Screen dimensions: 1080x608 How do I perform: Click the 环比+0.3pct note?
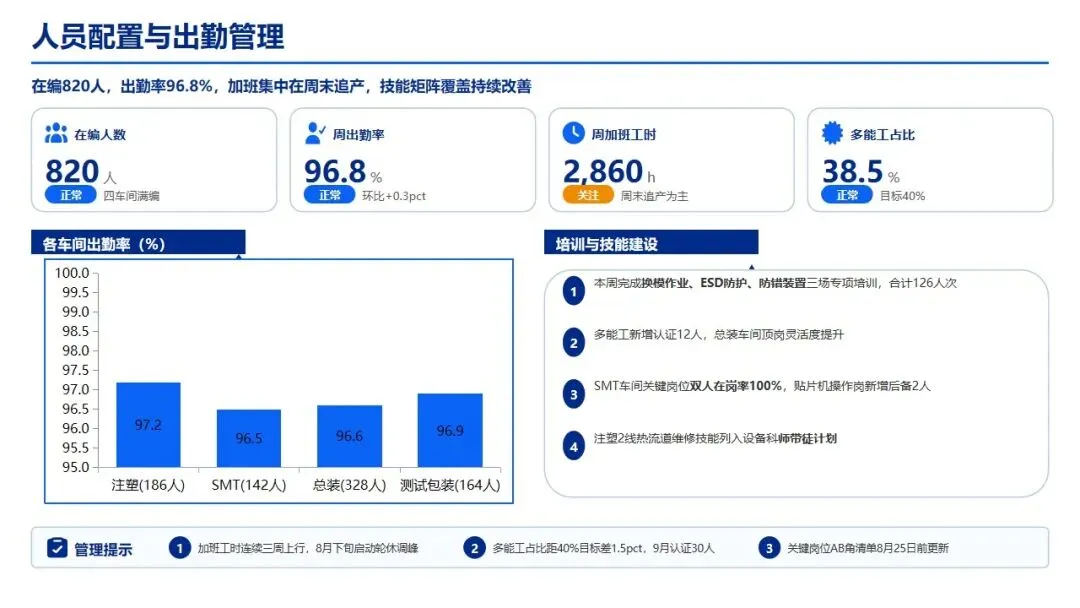(393, 196)
